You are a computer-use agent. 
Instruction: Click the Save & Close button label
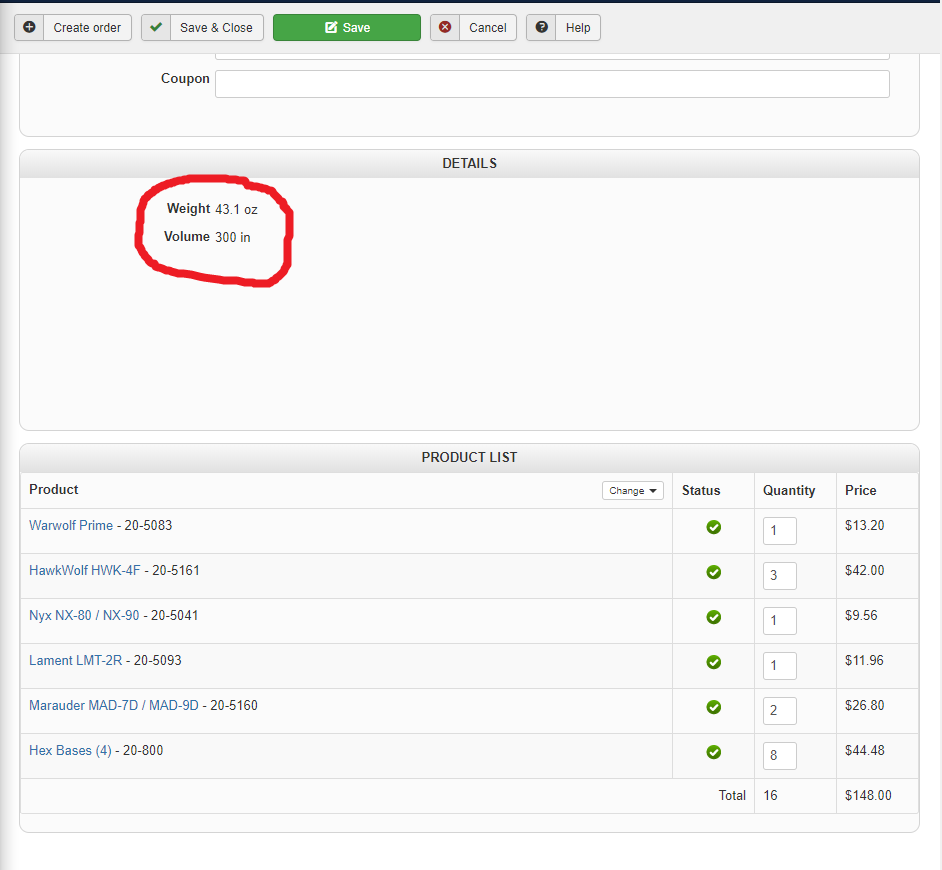216,28
